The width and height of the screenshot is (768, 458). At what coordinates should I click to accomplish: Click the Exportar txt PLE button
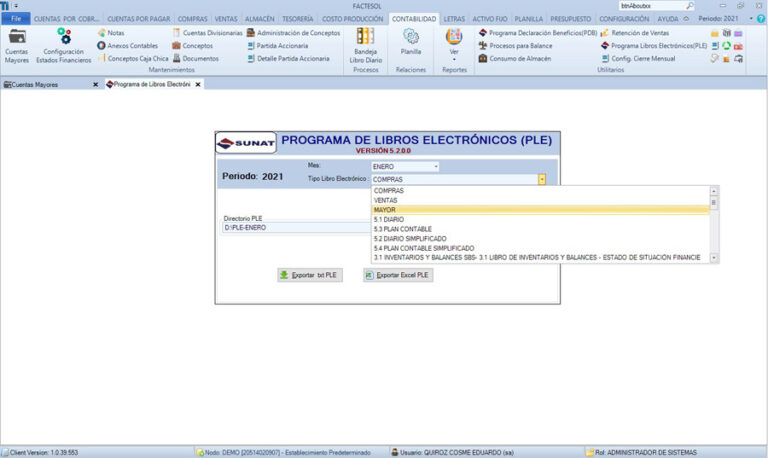click(x=311, y=274)
